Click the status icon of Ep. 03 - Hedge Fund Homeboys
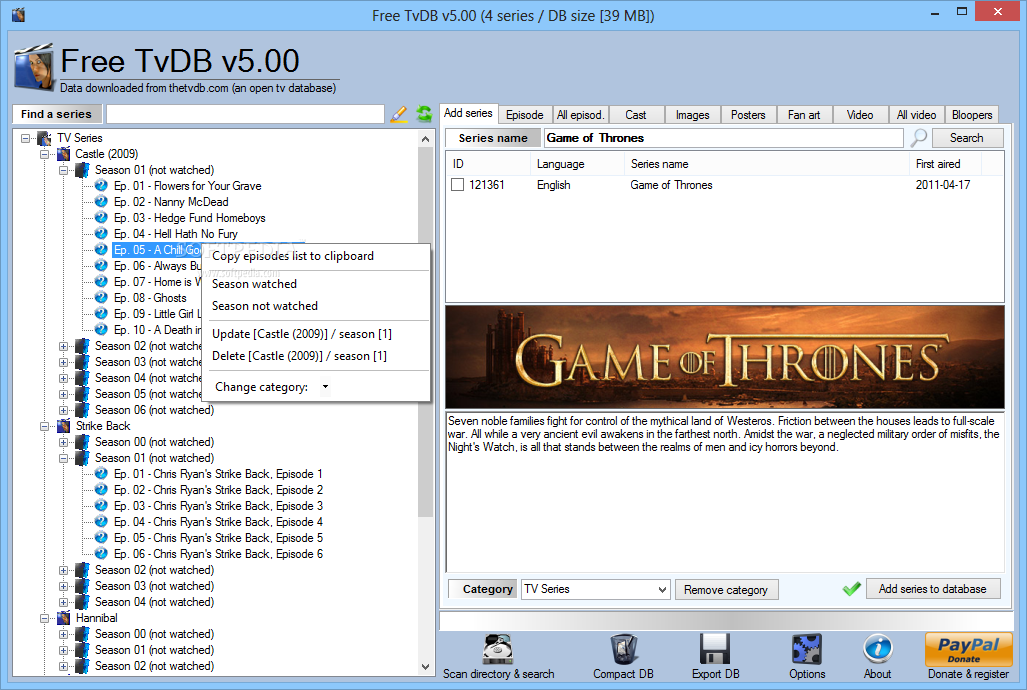Viewport: 1027px width, 690px height. coord(101,218)
